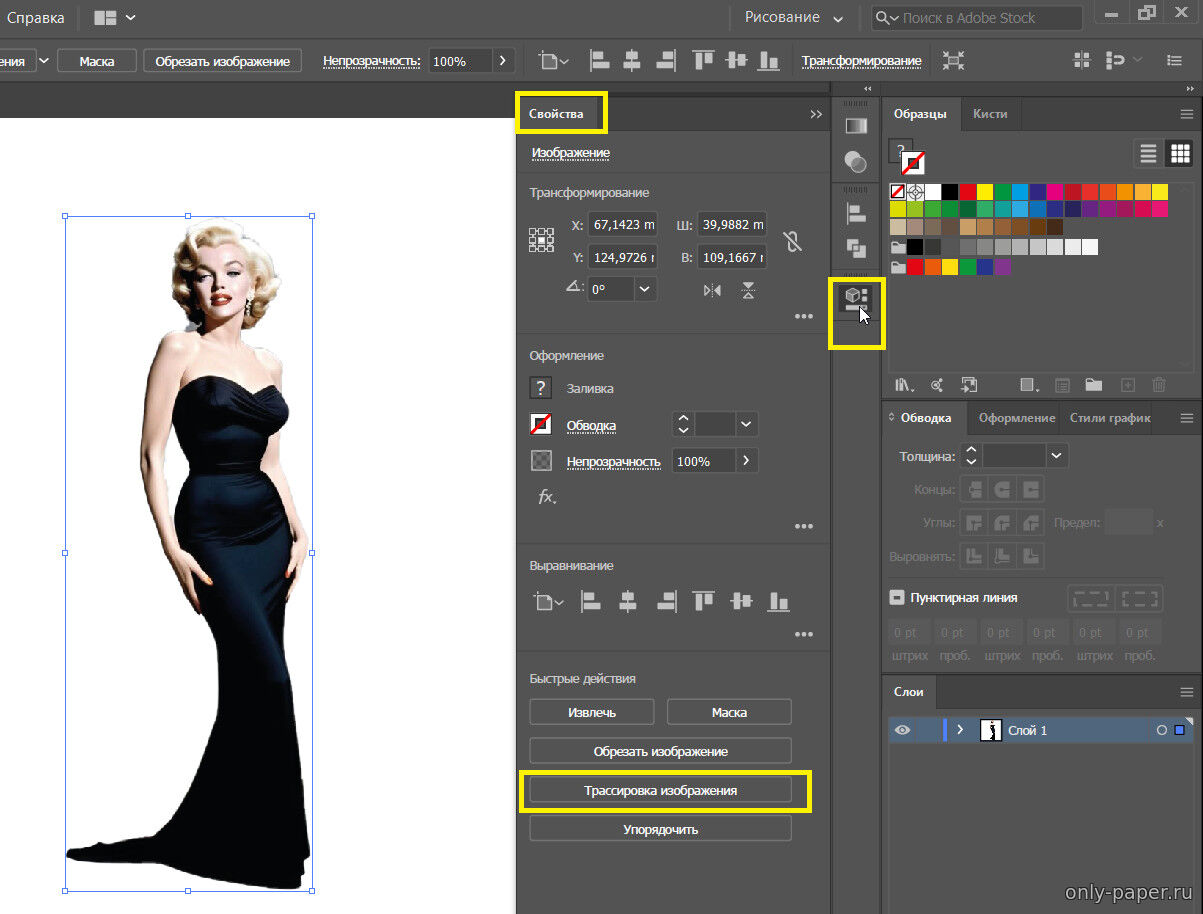Open the rotation angle dropdown

coord(645,289)
